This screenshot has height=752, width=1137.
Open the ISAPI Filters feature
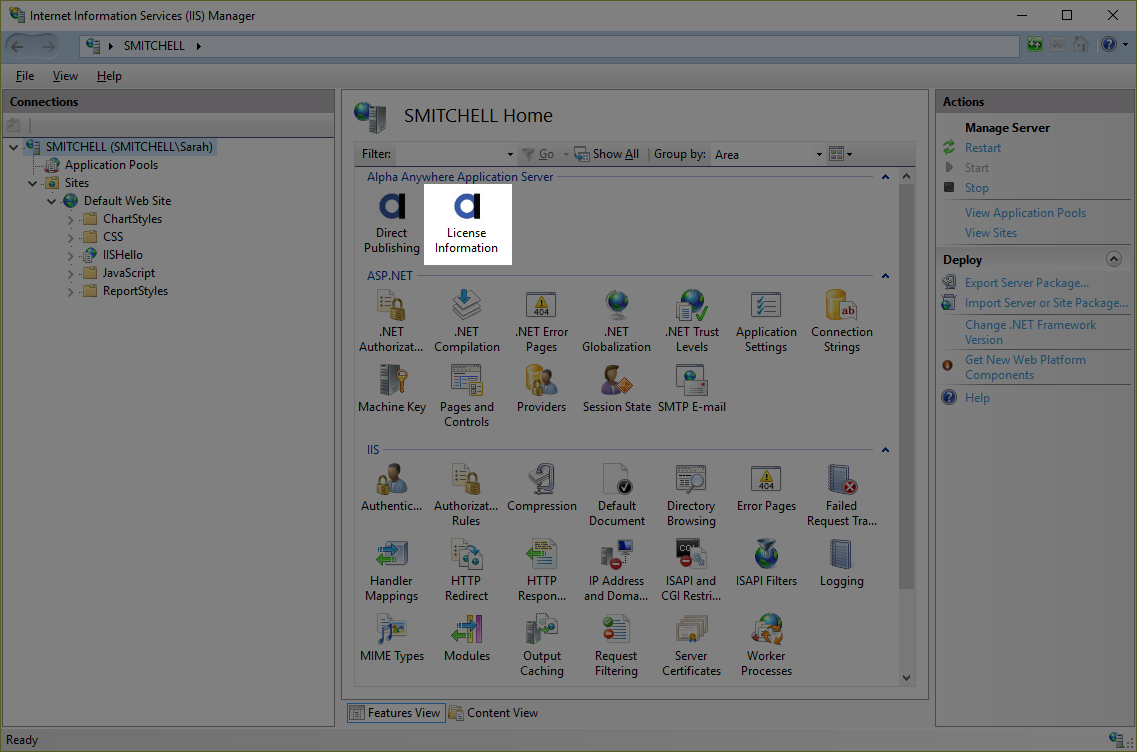[x=766, y=563]
